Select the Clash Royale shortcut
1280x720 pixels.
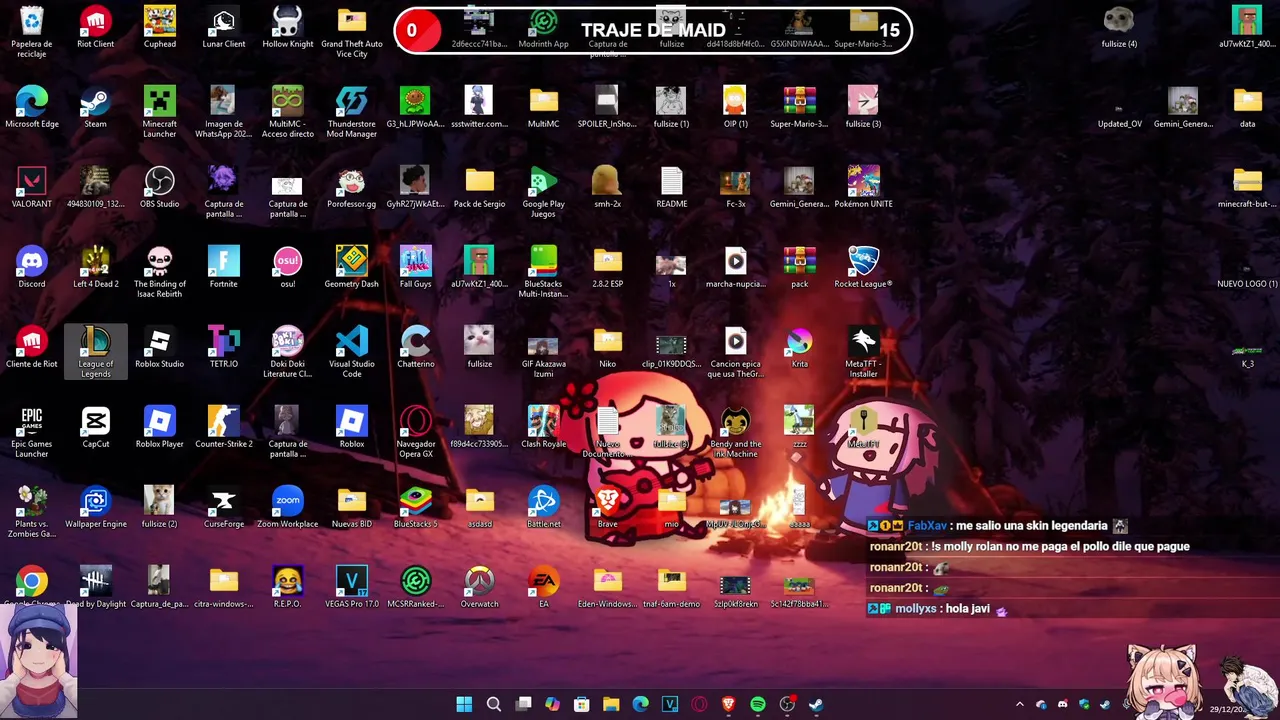pos(544,427)
